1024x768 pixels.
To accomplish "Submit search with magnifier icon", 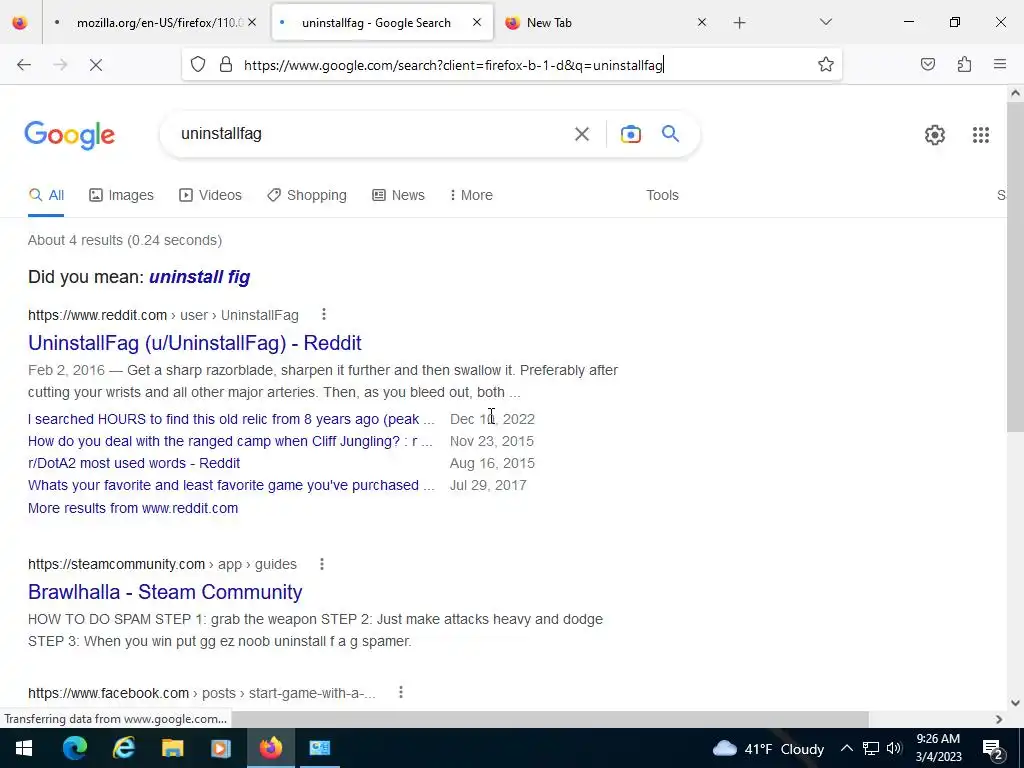I will click(x=670, y=134).
